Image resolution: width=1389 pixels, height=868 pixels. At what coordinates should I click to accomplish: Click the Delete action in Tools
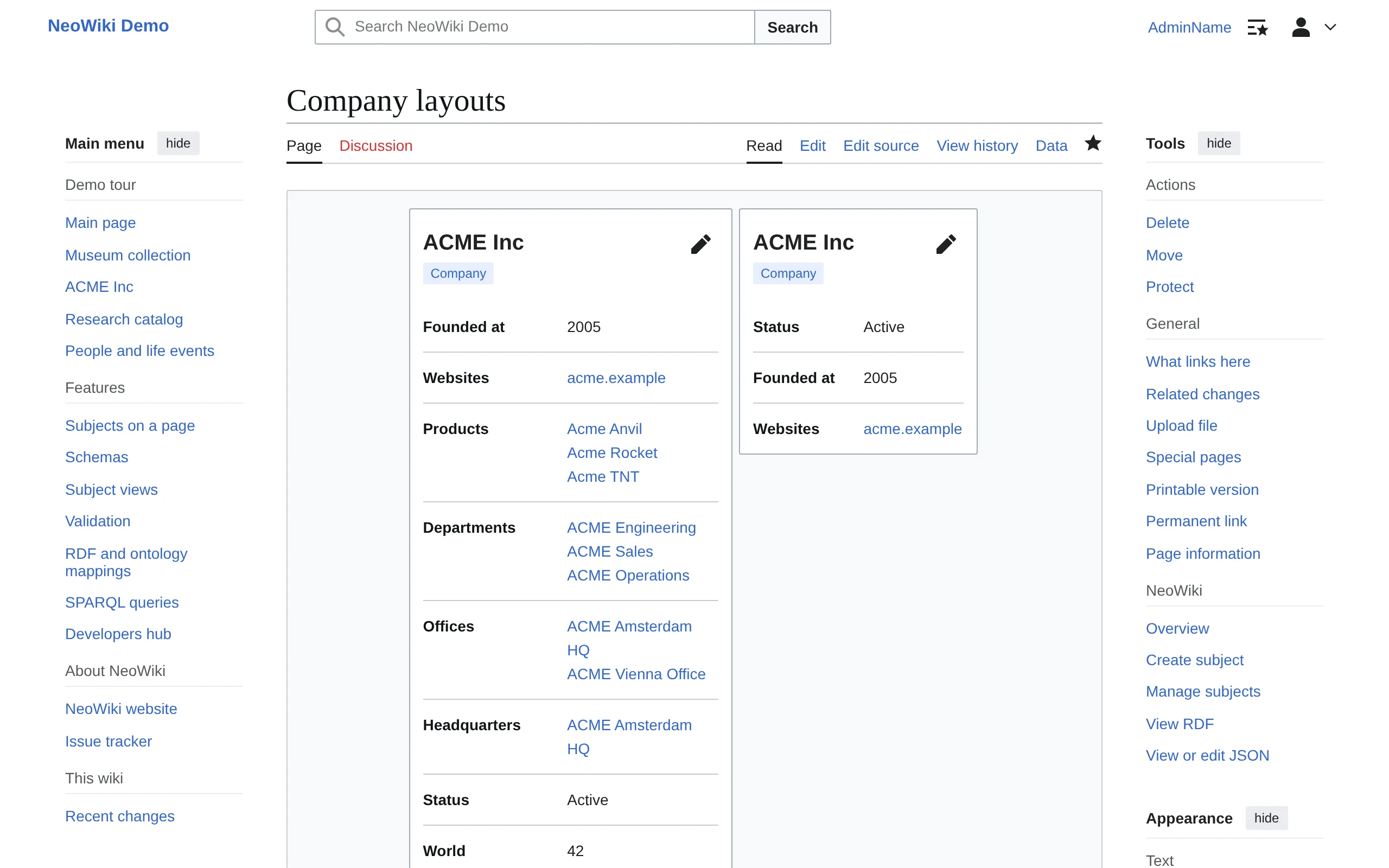click(x=1168, y=223)
